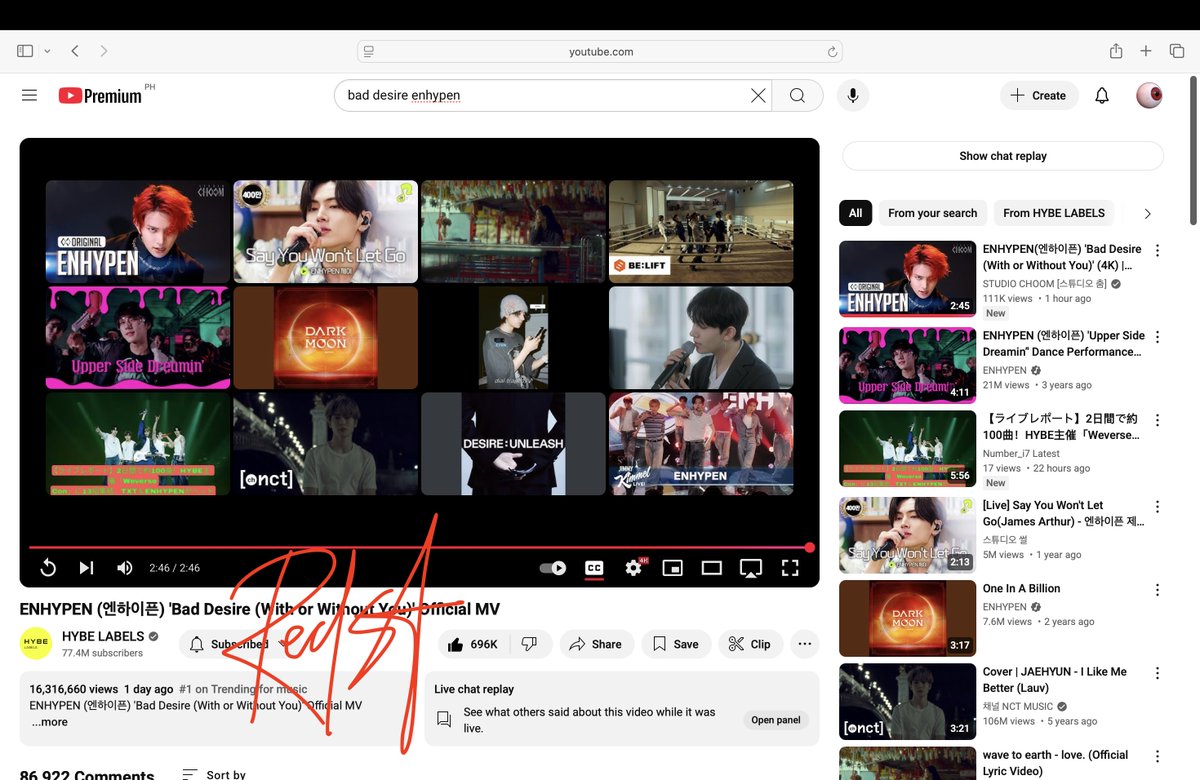Open Sort by comments menu
This screenshot has width=1200, height=780.
click(x=214, y=774)
